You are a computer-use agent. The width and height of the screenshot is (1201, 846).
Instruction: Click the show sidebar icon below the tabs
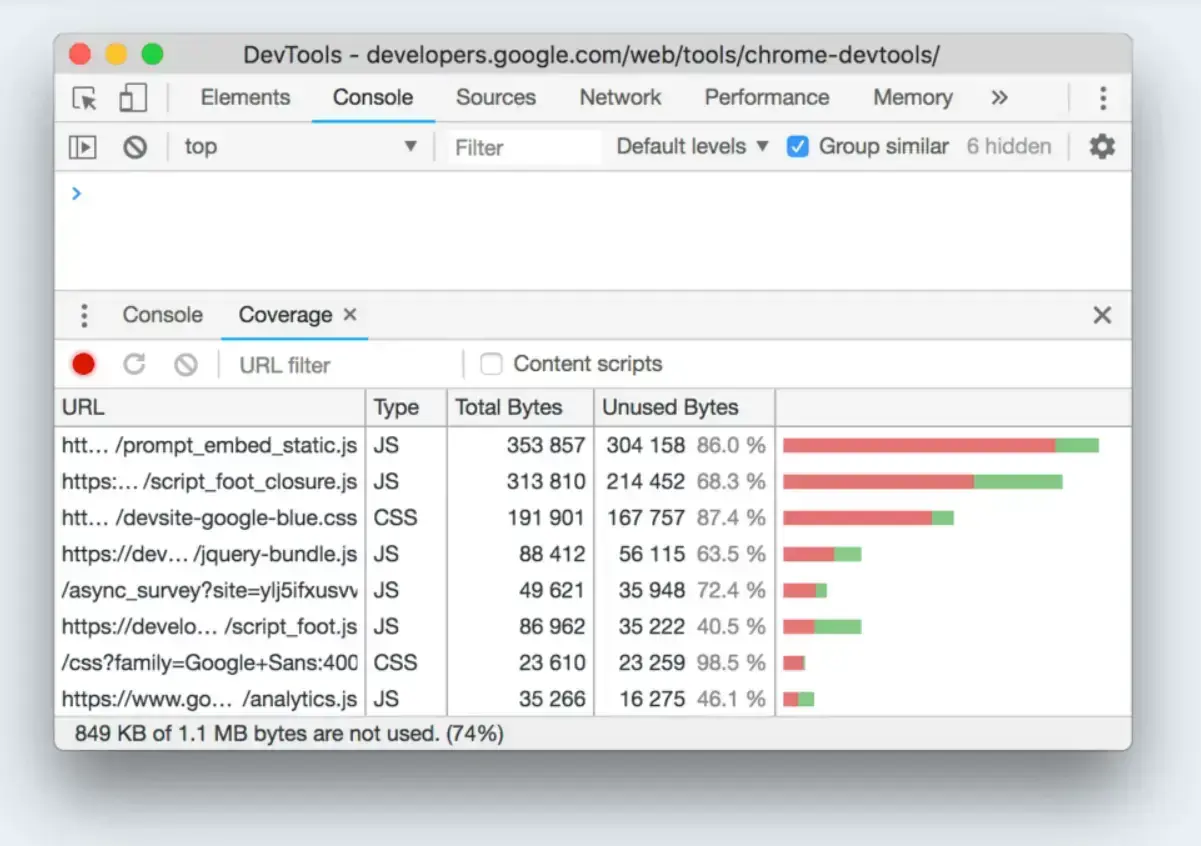(83, 146)
